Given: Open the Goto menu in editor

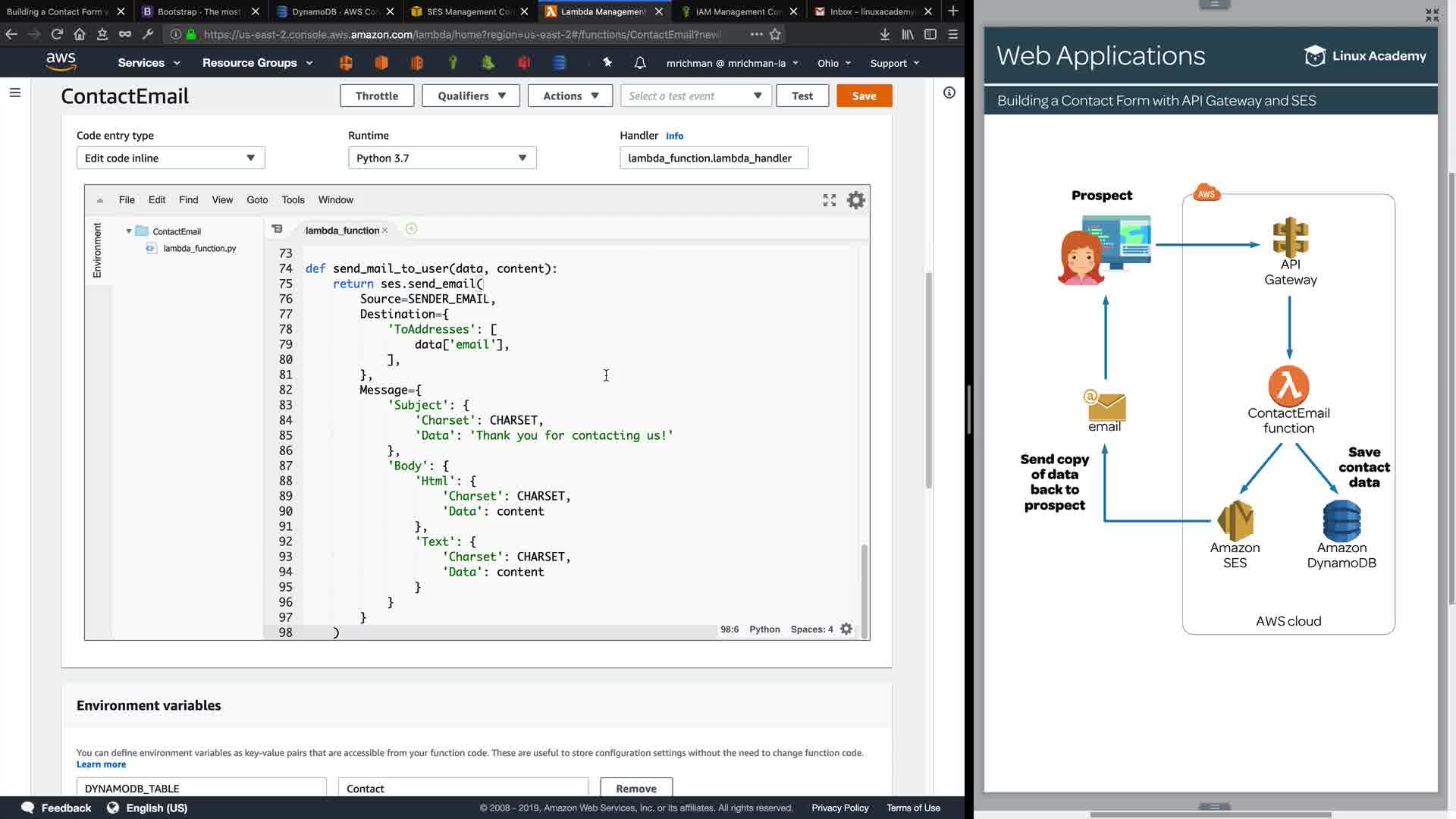Looking at the screenshot, I should pos(257,200).
